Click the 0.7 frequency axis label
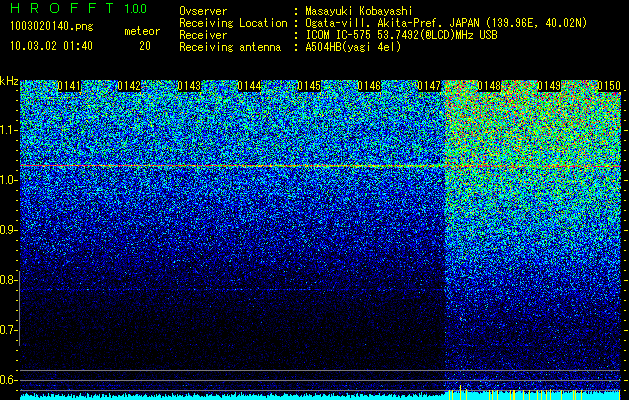The image size is (629, 400). (8, 330)
